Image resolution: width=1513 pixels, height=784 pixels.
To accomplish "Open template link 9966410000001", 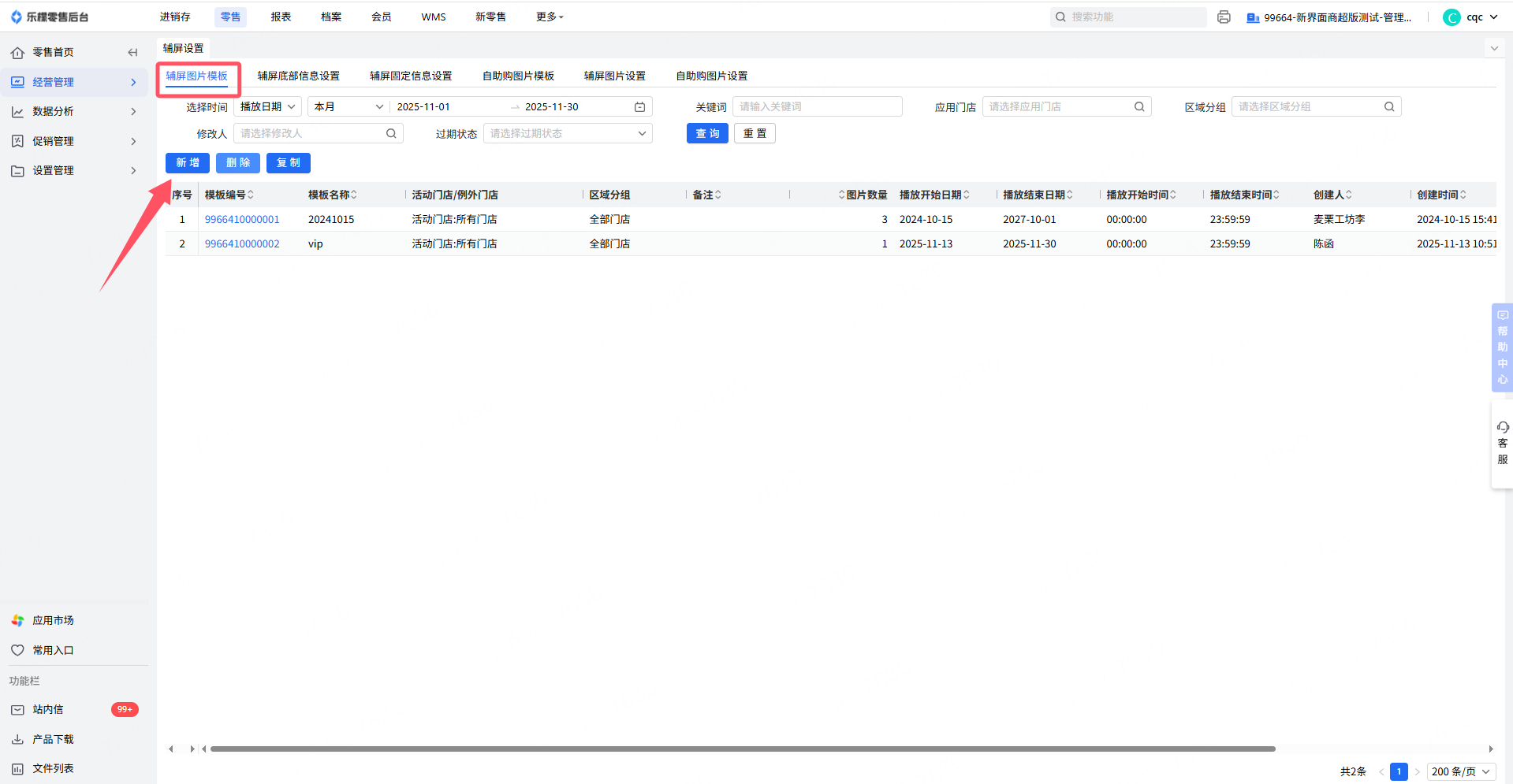I will tap(242, 219).
